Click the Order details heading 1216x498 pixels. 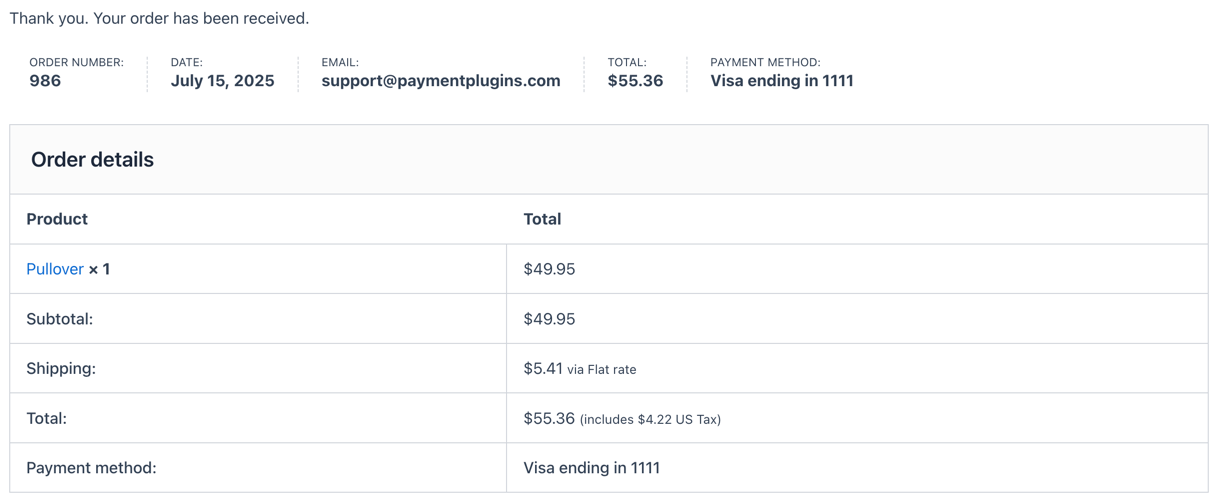pyautogui.click(x=92, y=160)
